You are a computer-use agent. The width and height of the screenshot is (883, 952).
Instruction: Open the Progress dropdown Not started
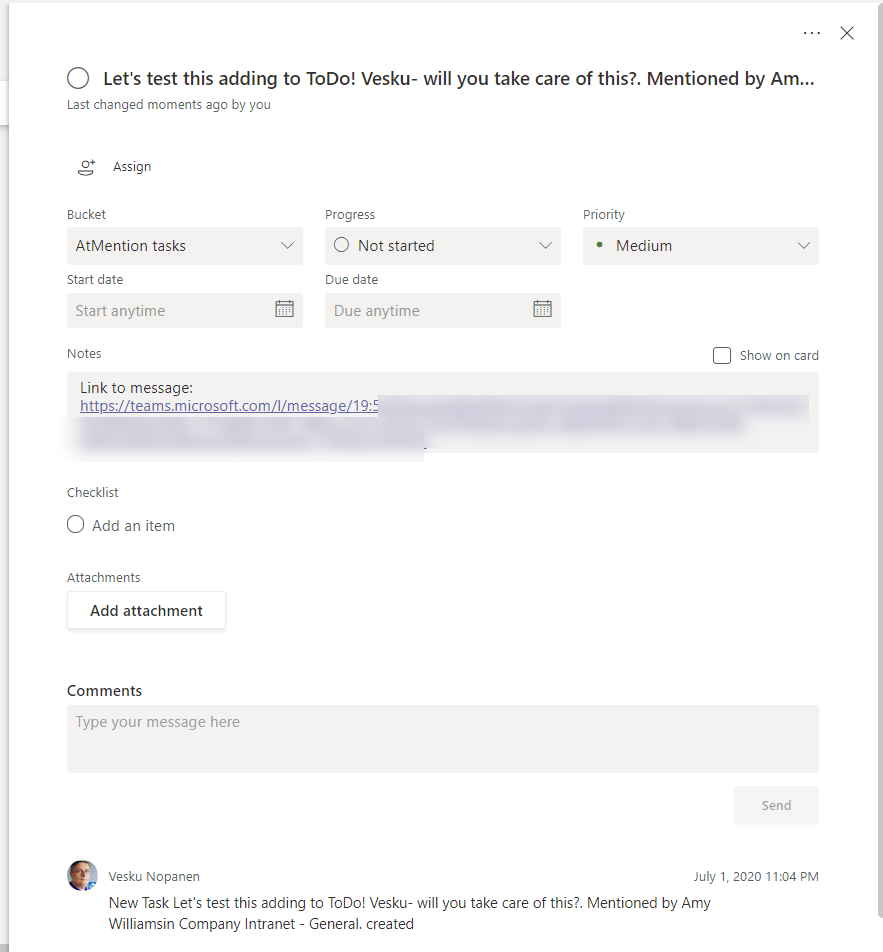pyautogui.click(x=442, y=246)
